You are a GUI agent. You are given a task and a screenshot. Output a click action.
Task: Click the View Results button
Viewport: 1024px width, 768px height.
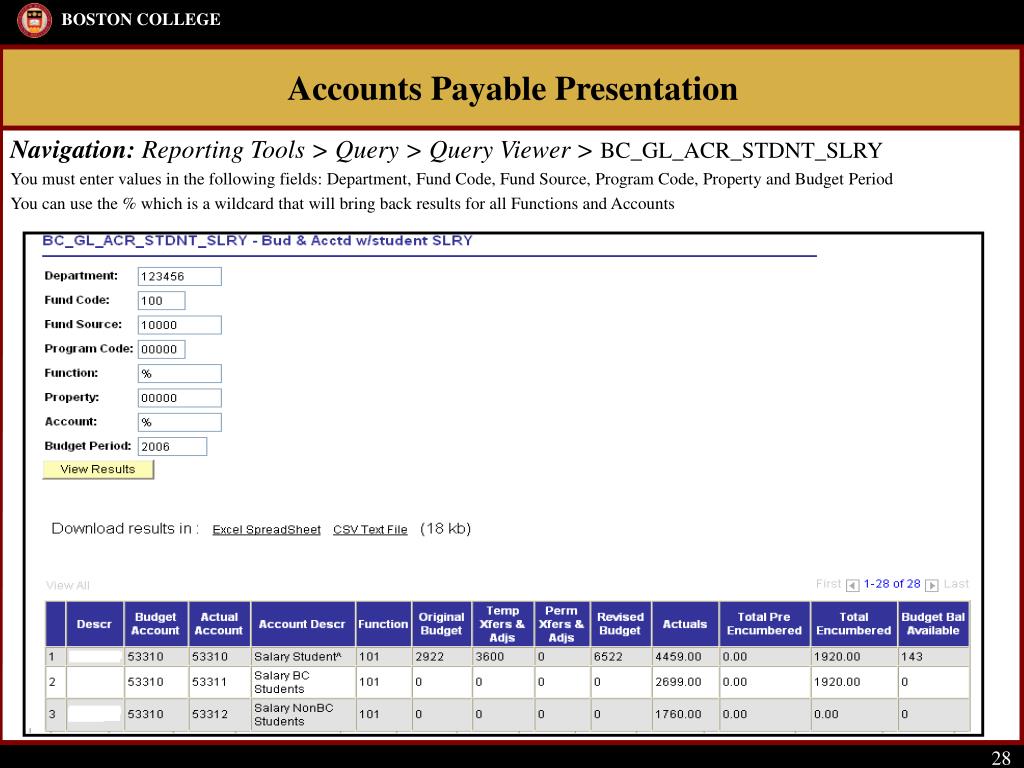click(x=98, y=470)
